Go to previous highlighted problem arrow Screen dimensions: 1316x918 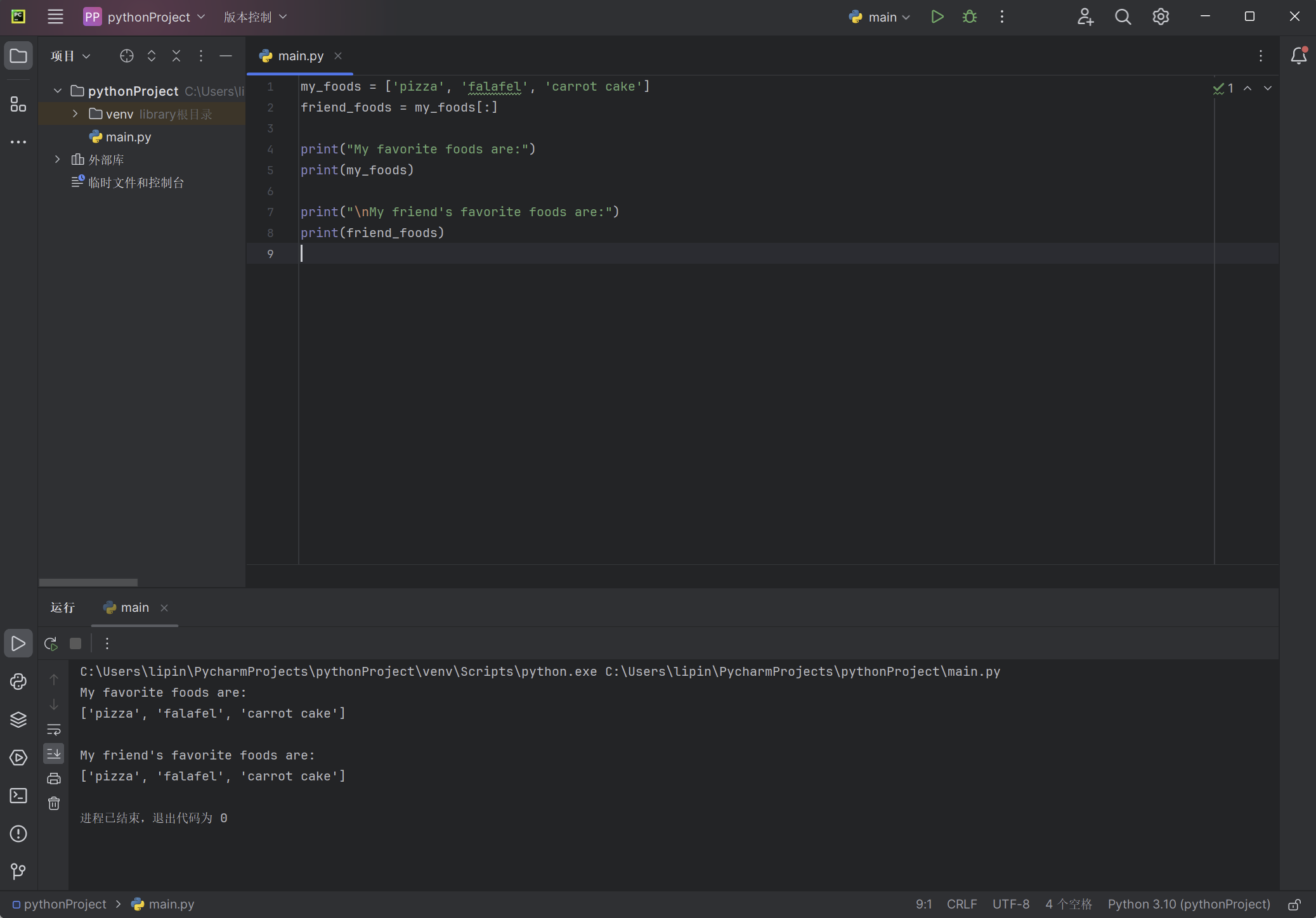(x=1248, y=88)
